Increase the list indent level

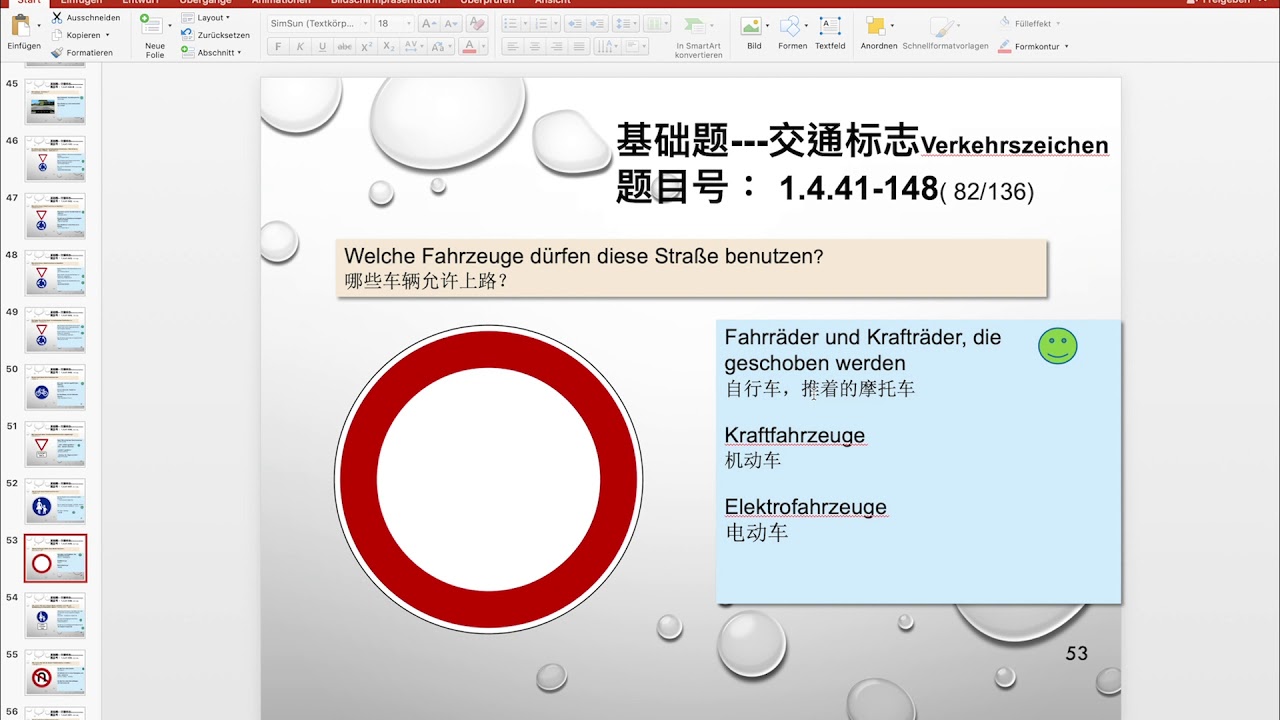598,23
